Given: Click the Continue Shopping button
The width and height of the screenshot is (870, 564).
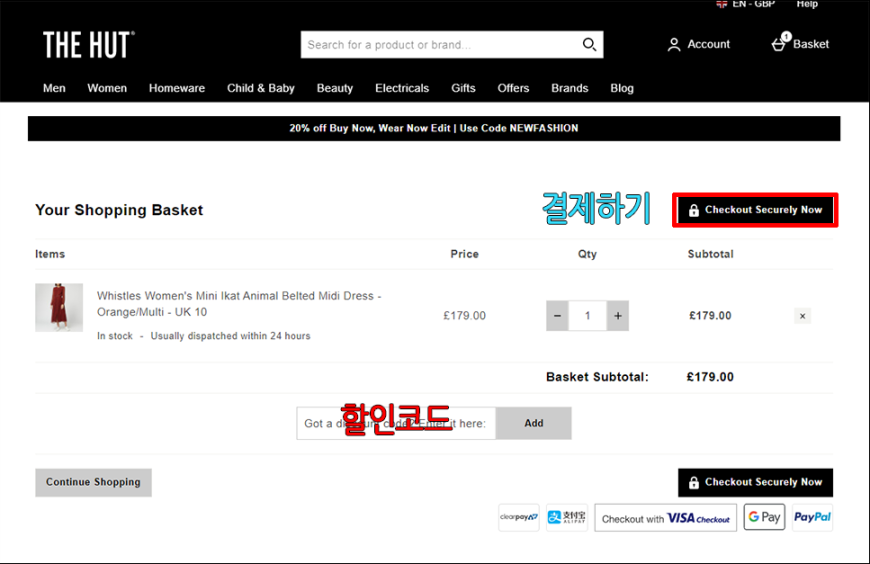Looking at the screenshot, I should [93, 482].
